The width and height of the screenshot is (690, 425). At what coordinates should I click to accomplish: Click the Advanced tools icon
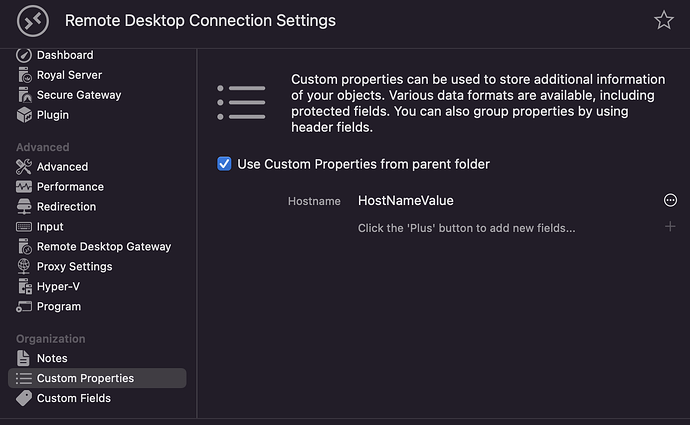pyautogui.click(x=25, y=167)
